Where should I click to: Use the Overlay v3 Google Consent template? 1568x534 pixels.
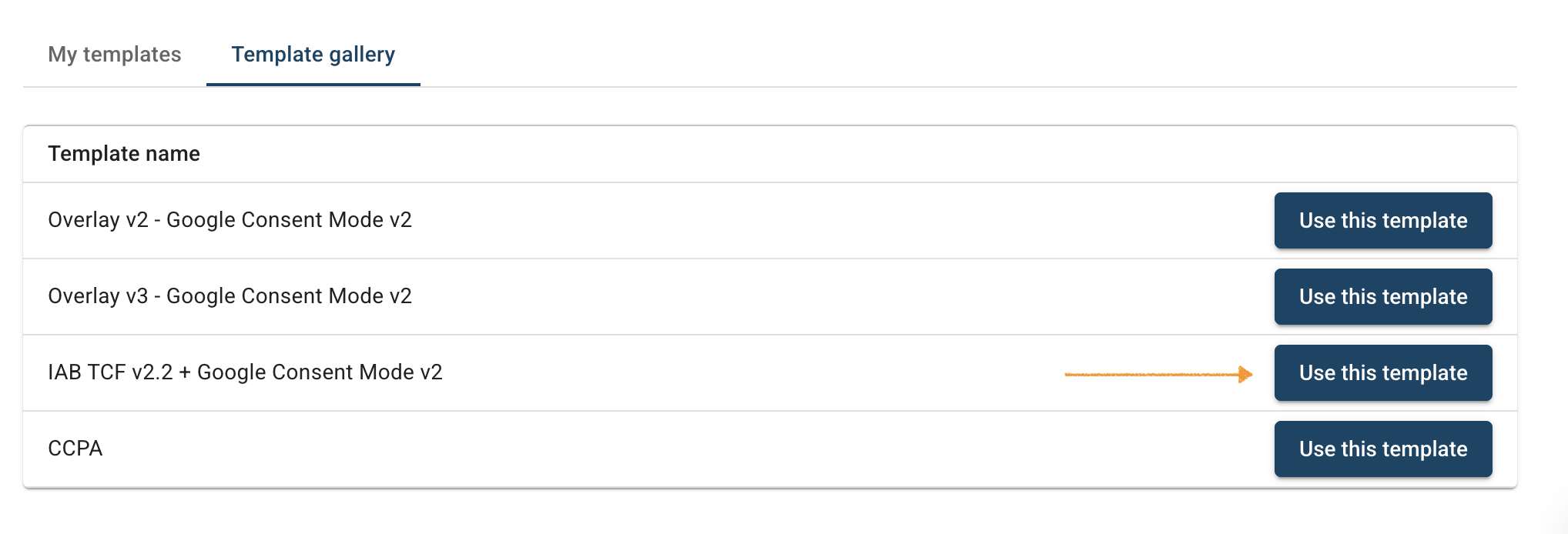click(1382, 297)
